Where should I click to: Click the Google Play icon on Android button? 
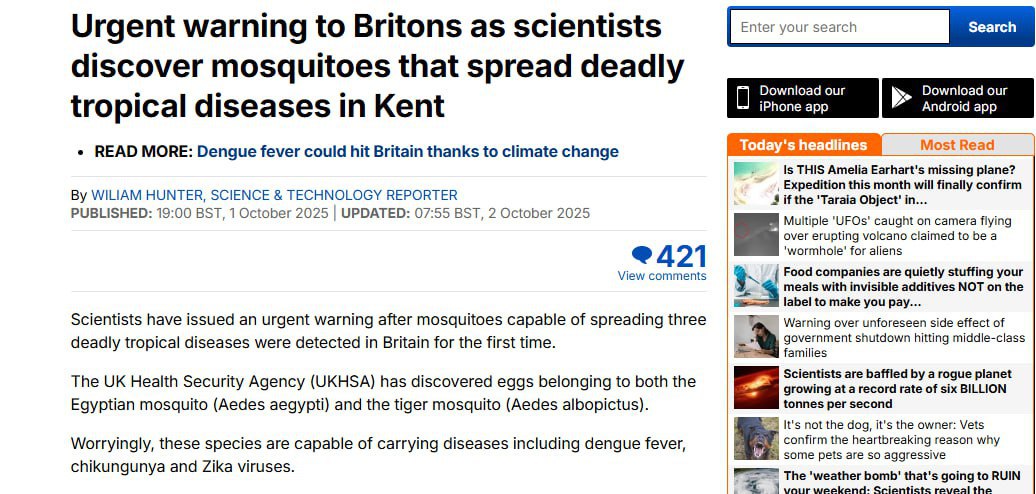[x=901, y=98]
